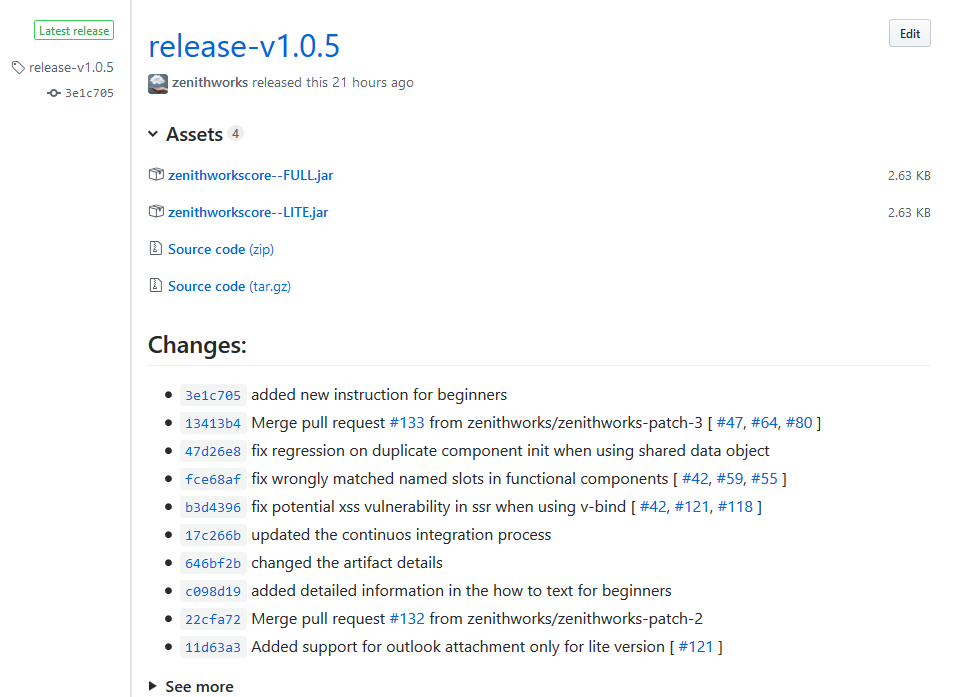This screenshot has height=697, width=962.
Task: Click the Edit button
Action: (x=908, y=32)
